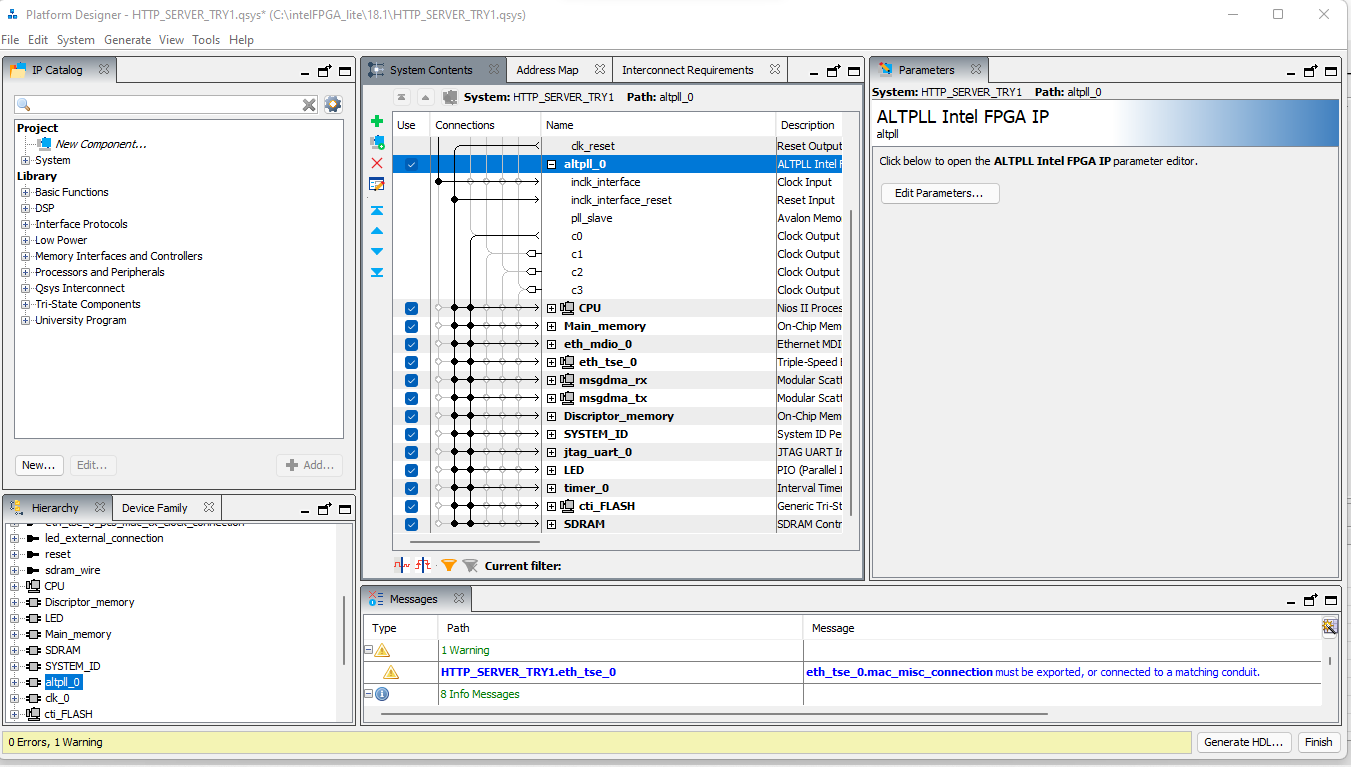Expand the timer_0 component row
Viewport: 1351px width, 767px height.
[x=551, y=488]
